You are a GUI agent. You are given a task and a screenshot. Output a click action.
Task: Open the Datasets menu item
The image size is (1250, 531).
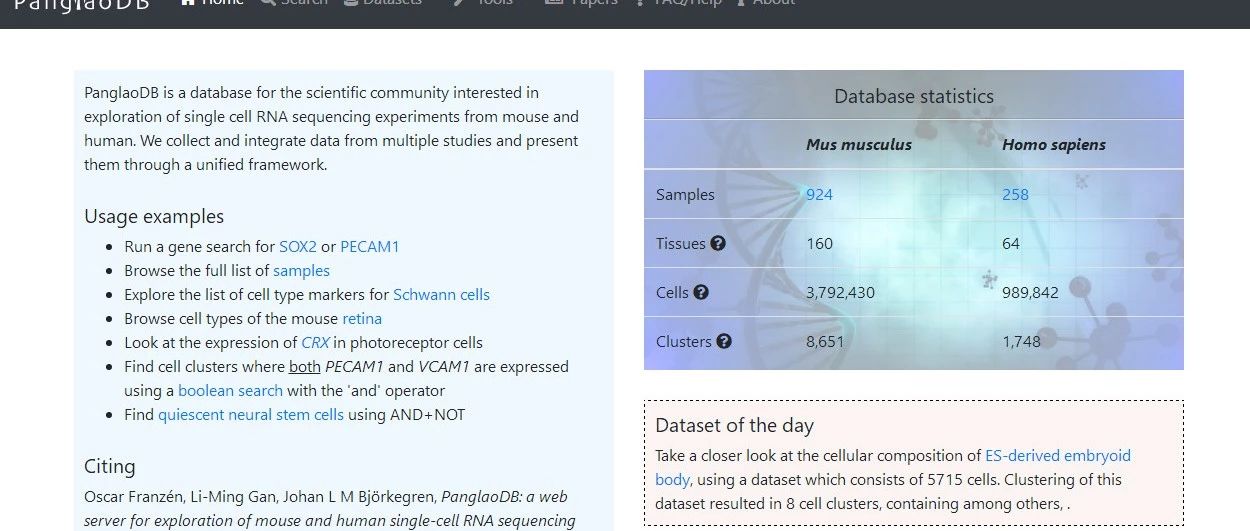(x=383, y=3)
